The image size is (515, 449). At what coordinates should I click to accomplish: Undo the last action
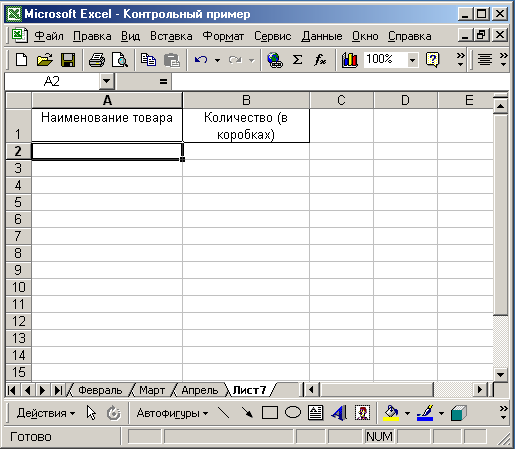[201, 60]
